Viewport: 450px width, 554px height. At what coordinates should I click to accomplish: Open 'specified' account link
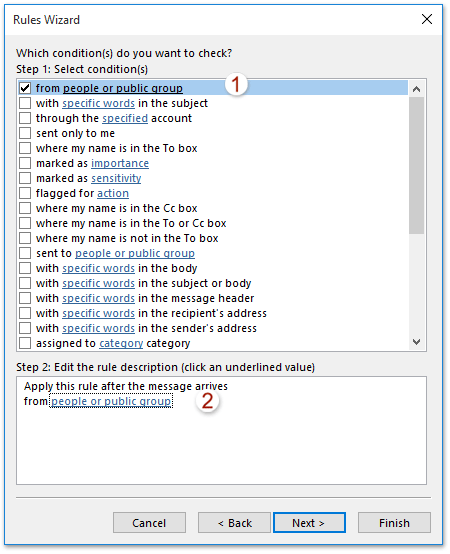coord(125,118)
